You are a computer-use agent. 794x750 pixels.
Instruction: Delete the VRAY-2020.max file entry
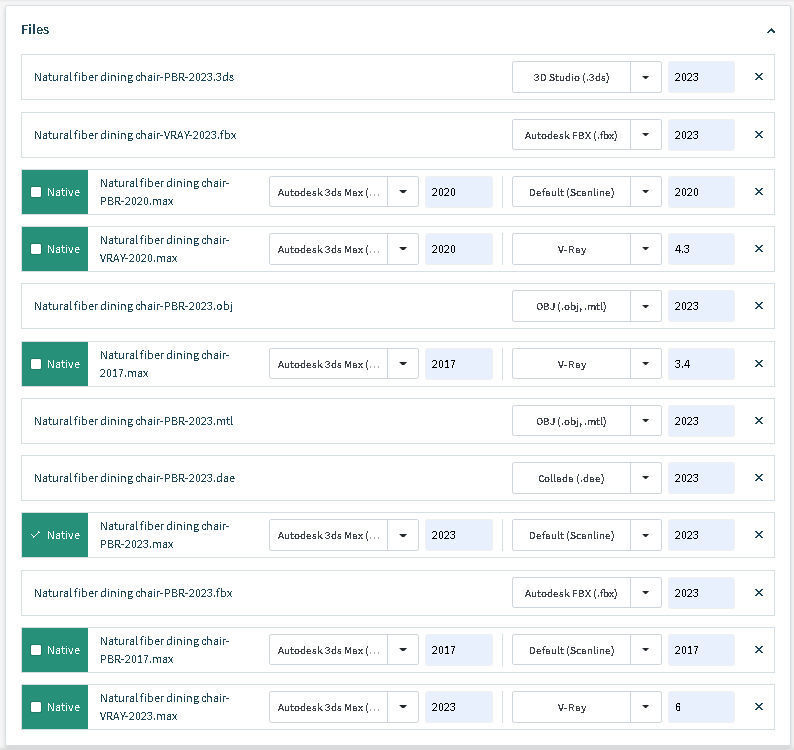pos(758,249)
